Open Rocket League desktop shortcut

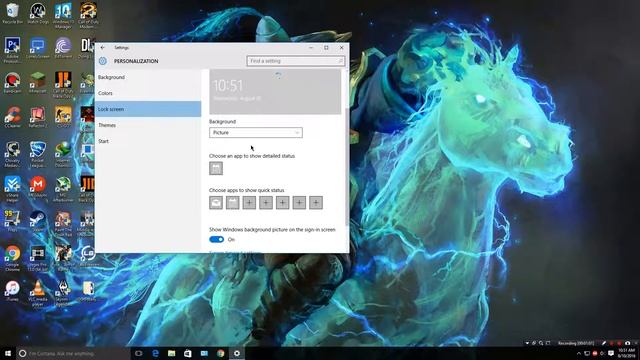click(38, 154)
